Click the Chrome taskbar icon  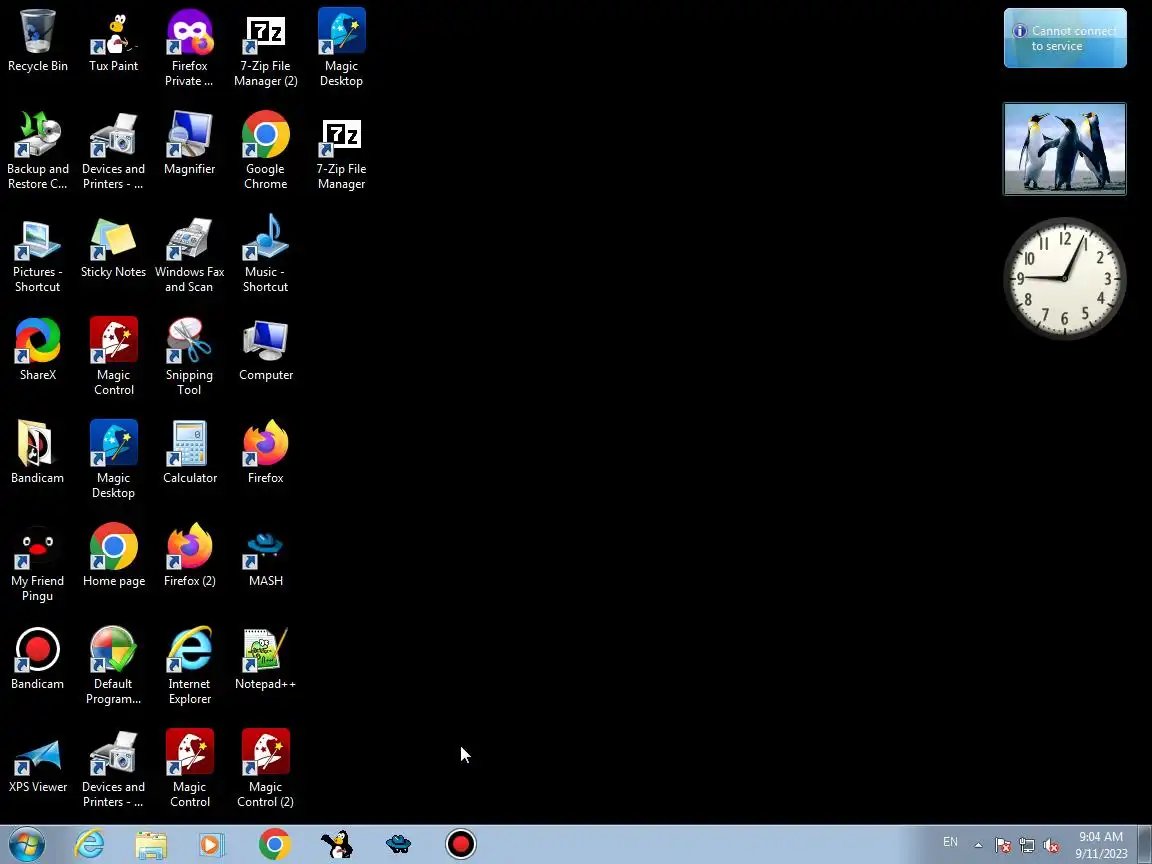point(274,844)
